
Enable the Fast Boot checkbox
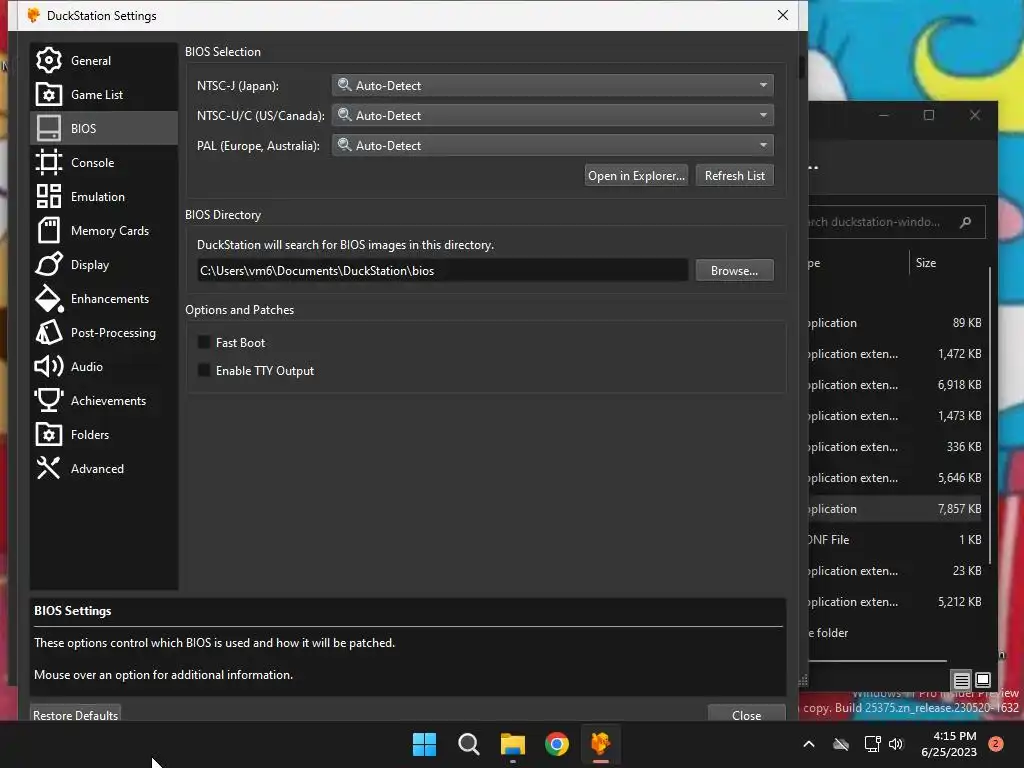(204, 342)
